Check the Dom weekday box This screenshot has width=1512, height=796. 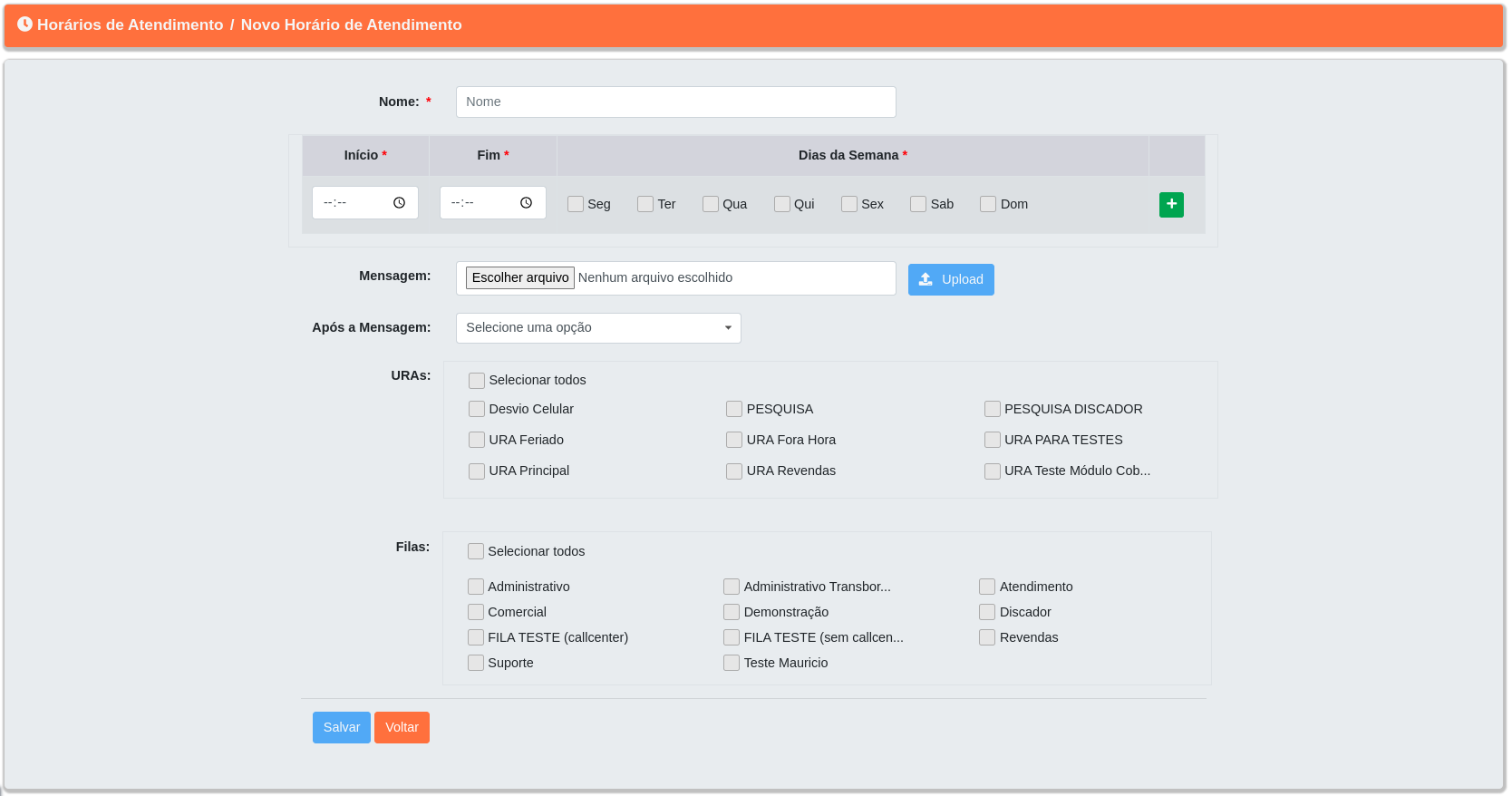point(988,204)
